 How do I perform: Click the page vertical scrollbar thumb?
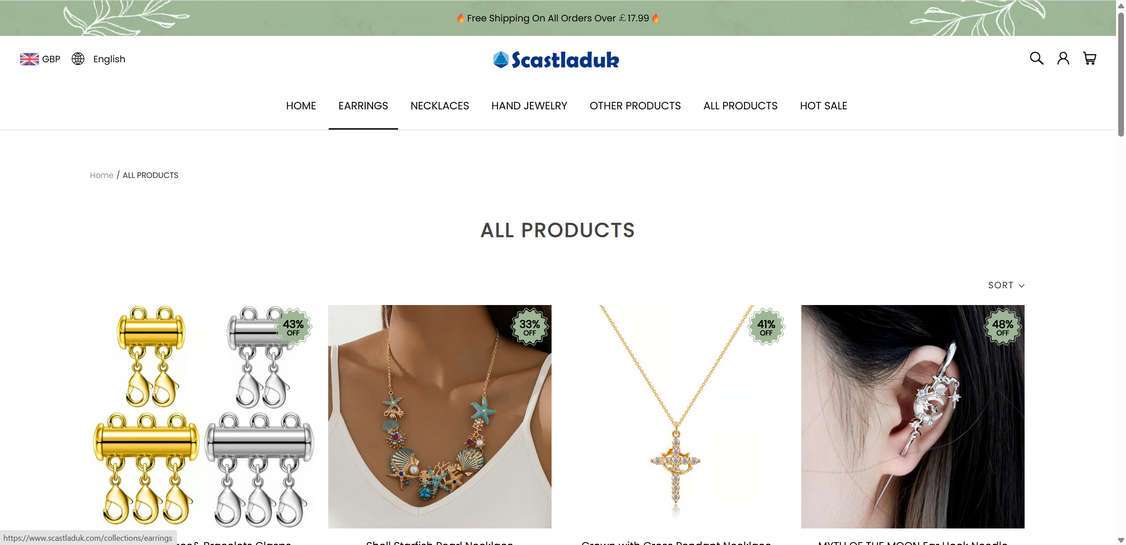tap(1120, 70)
